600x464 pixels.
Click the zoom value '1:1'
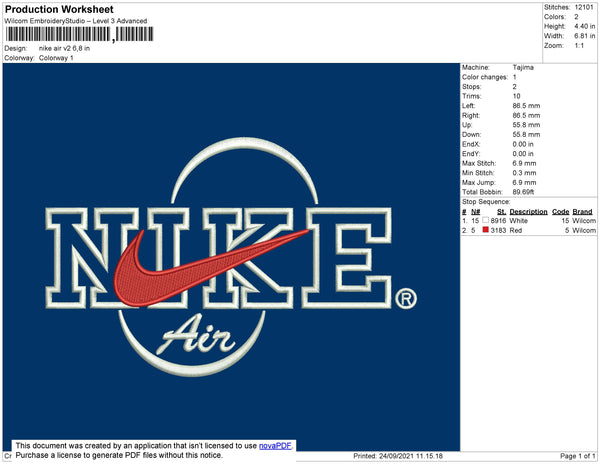579,46
